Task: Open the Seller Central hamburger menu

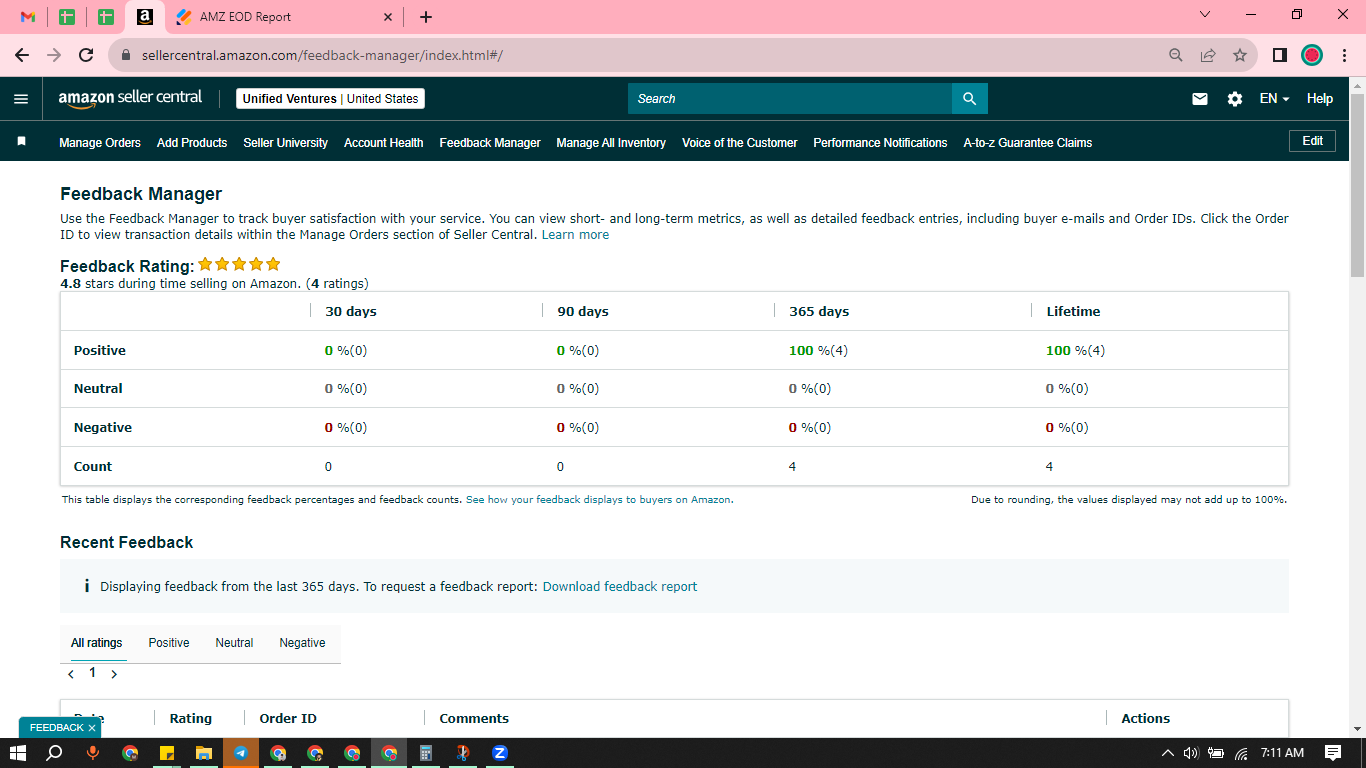Action: point(21,99)
